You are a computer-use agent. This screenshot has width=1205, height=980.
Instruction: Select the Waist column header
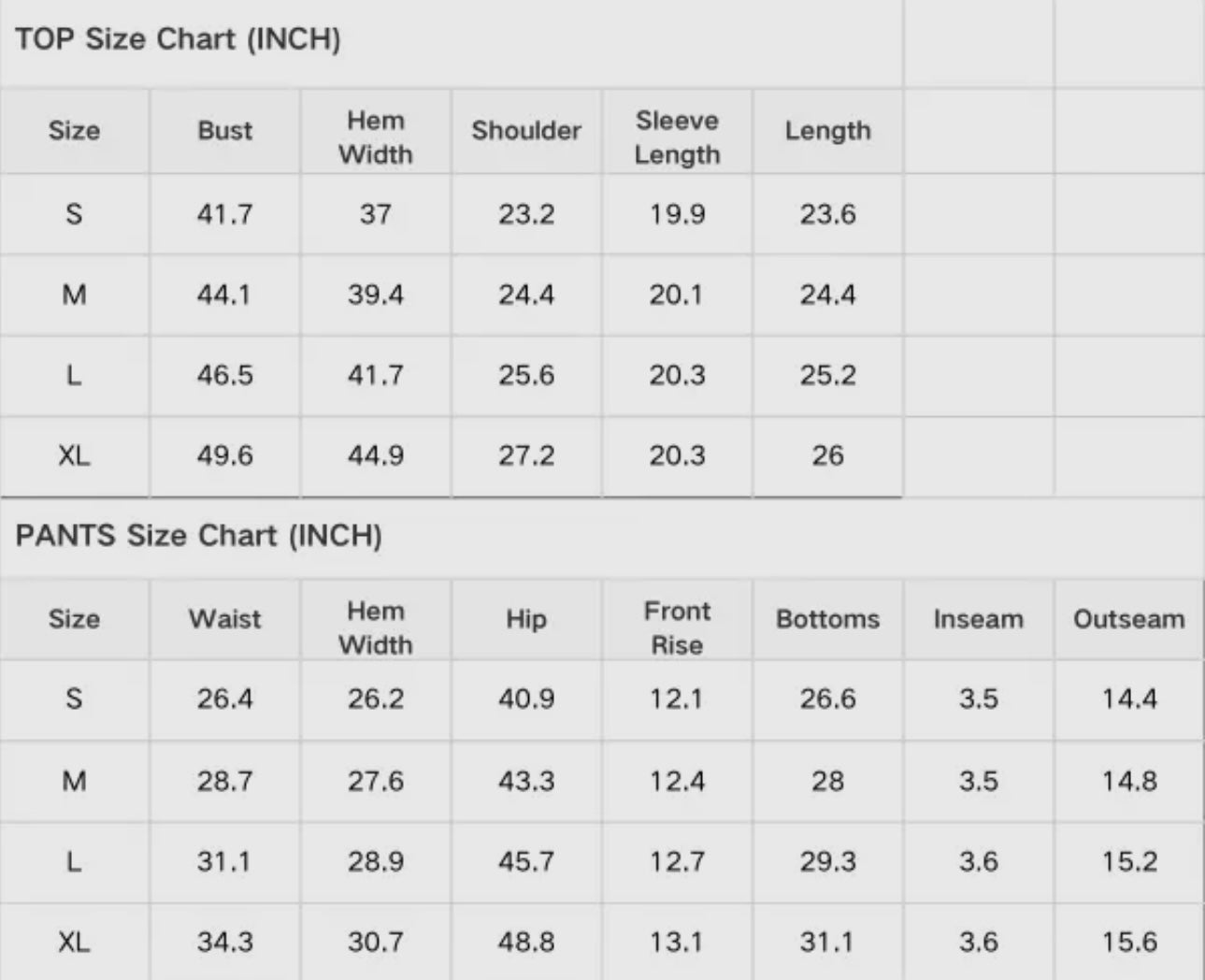tap(224, 619)
